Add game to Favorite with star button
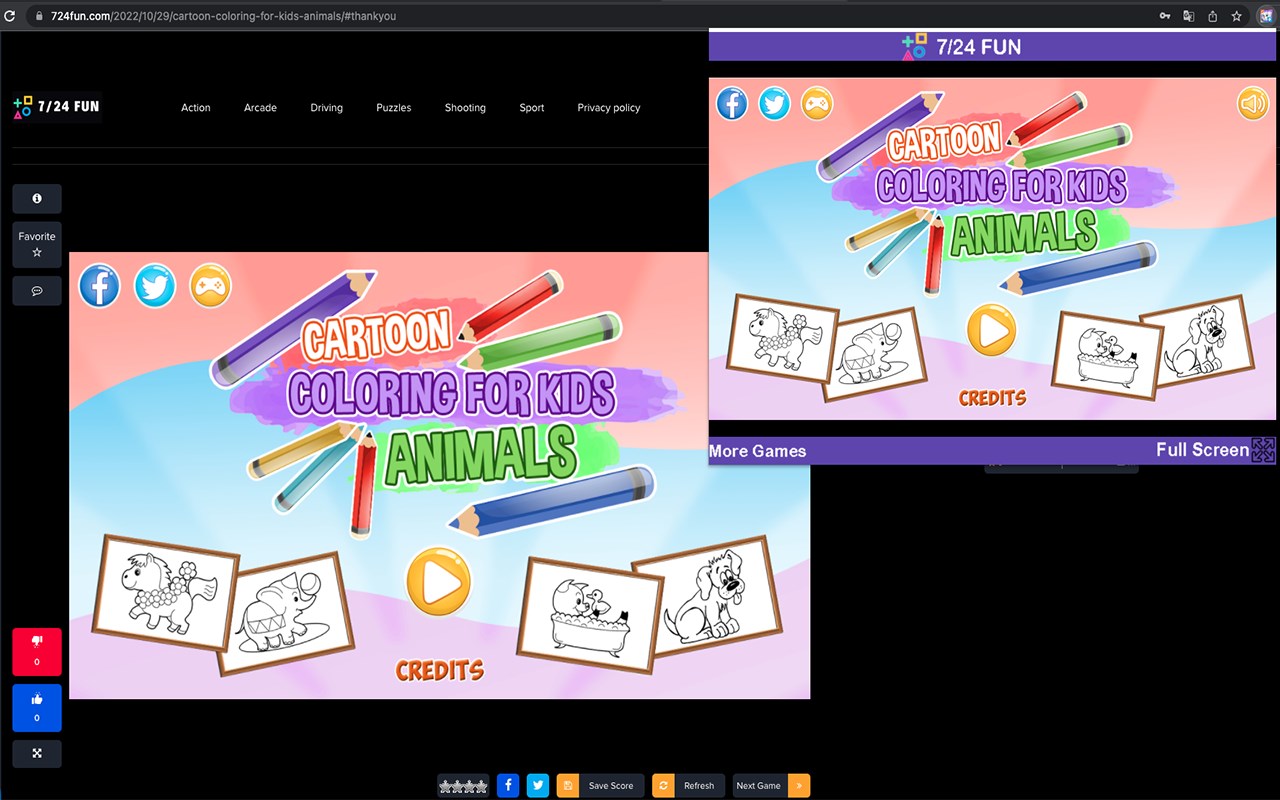The width and height of the screenshot is (1280, 800). (x=37, y=244)
